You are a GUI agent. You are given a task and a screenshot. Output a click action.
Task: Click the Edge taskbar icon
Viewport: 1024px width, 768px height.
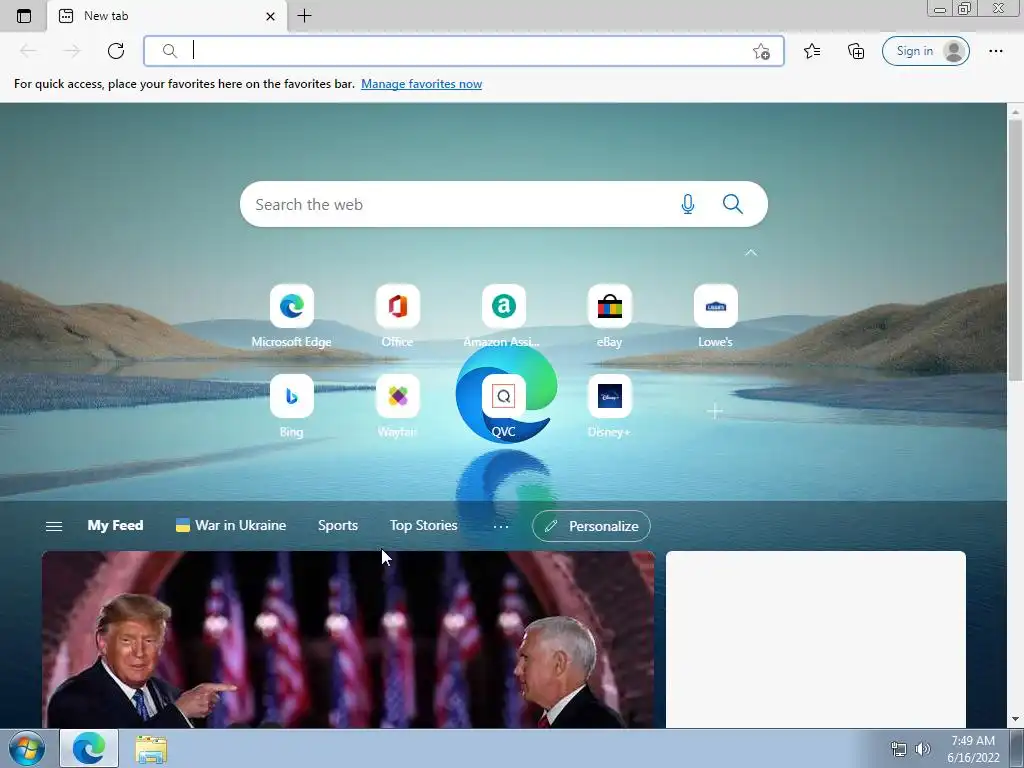click(89, 748)
